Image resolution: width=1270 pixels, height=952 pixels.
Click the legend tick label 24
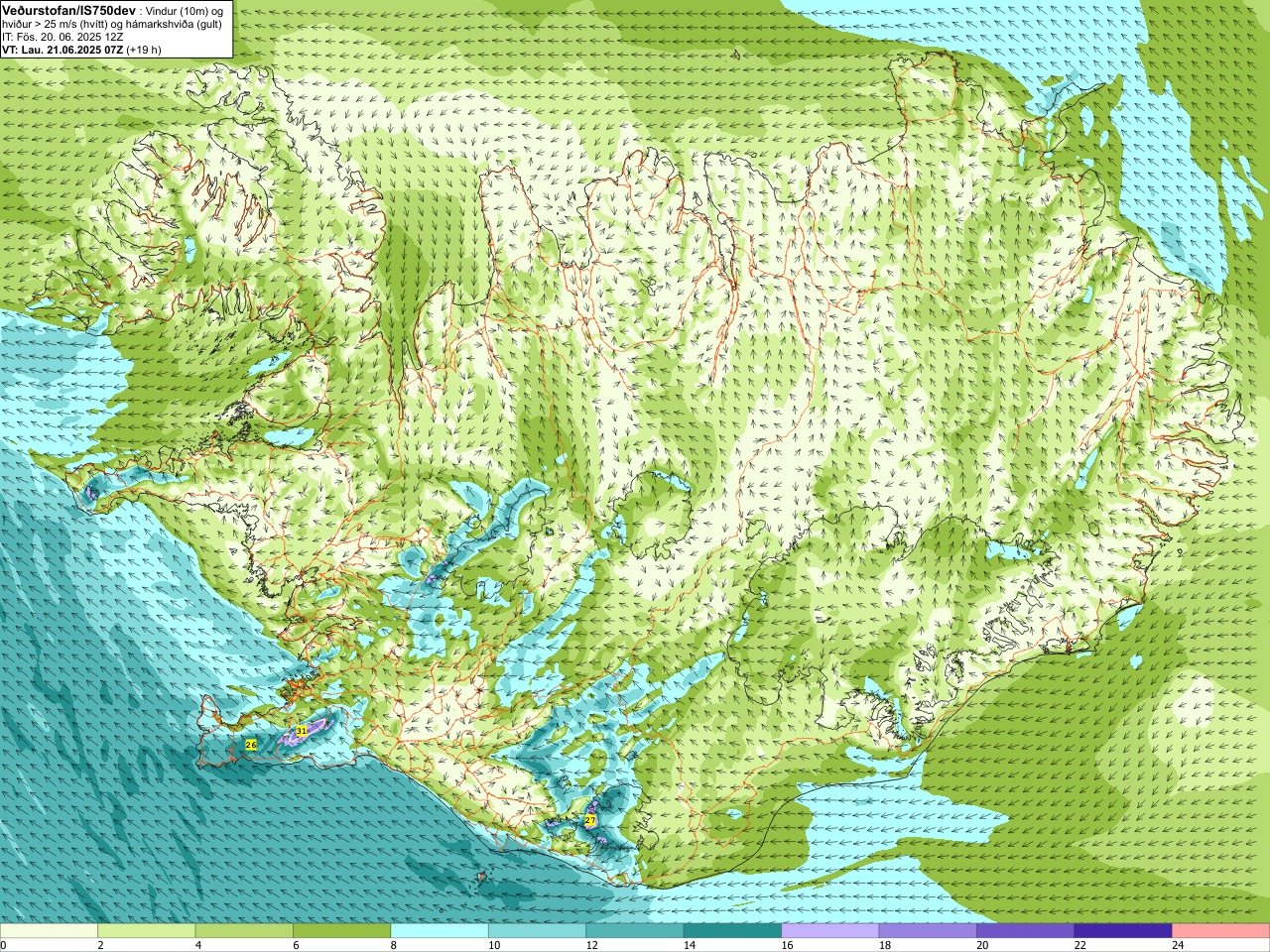click(1179, 945)
